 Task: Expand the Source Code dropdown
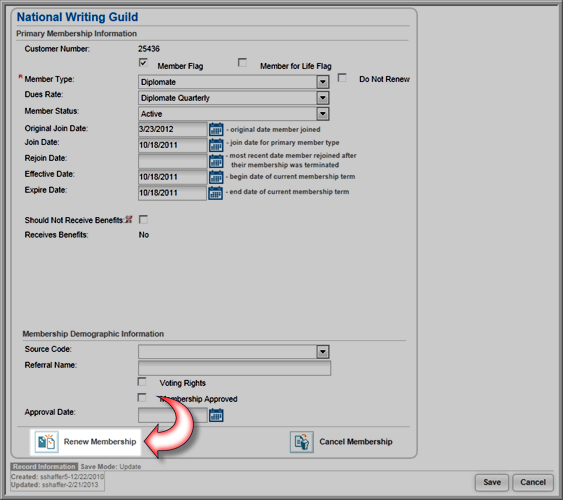[x=323, y=352]
